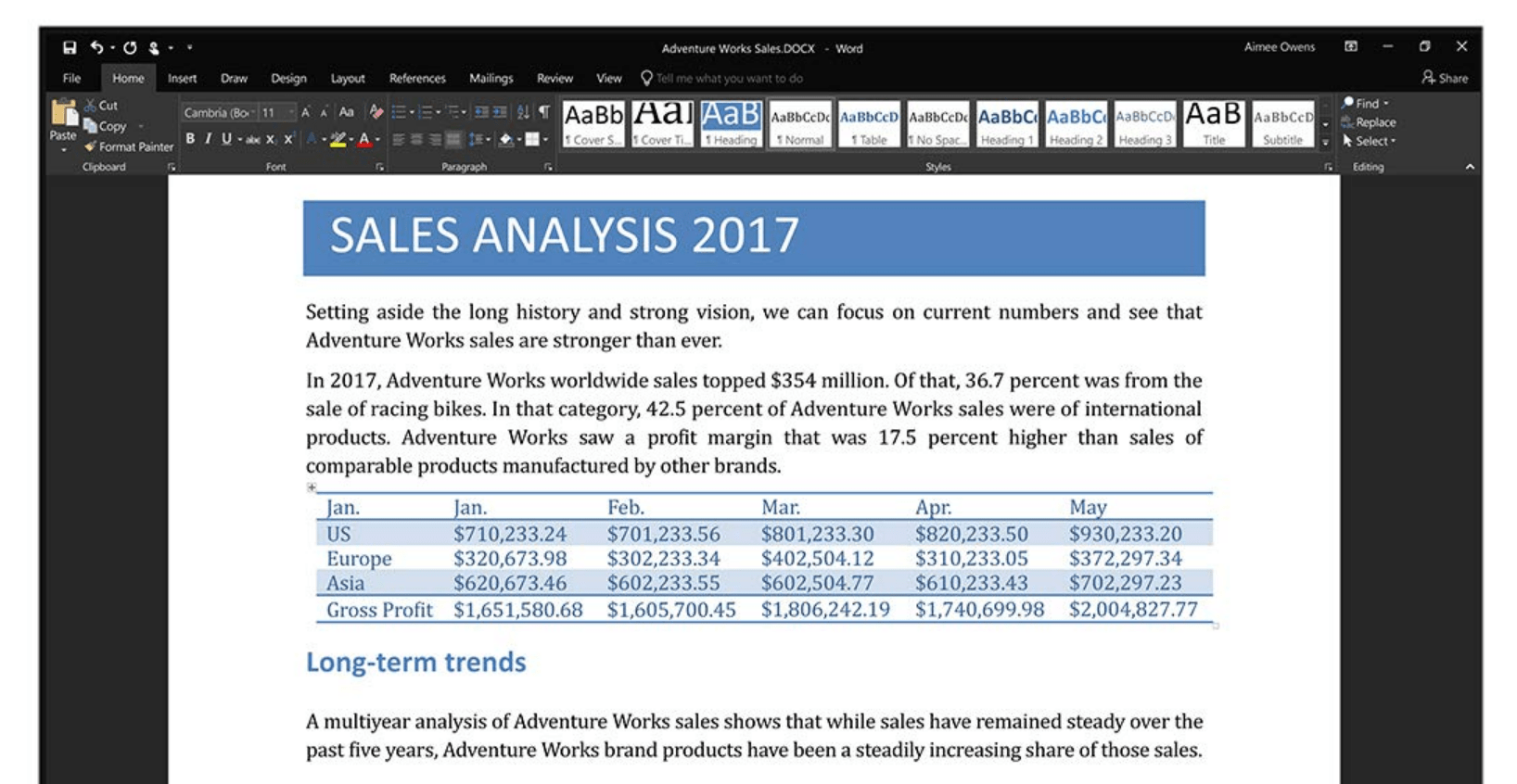
Task: Switch to the Insert tab
Action: pos(182,79)
